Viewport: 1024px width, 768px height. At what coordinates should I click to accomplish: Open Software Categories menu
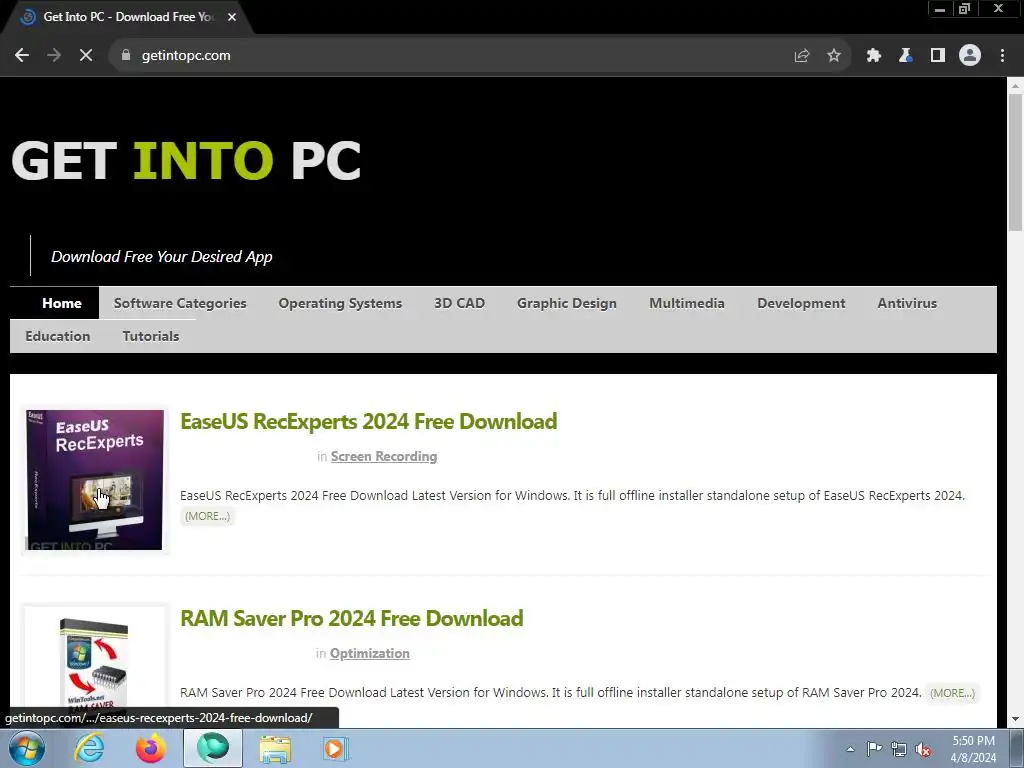coord(180,303)
